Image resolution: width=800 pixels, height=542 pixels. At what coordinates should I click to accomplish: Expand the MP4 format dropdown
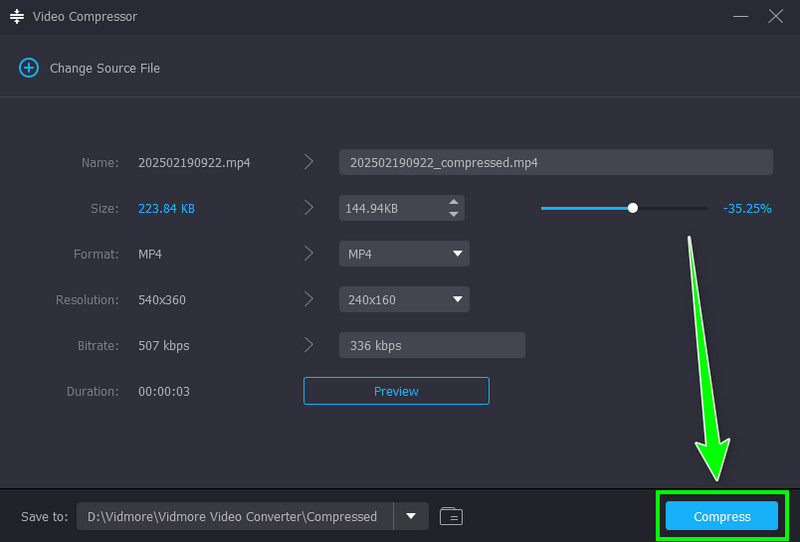click(x=457, y=254)
